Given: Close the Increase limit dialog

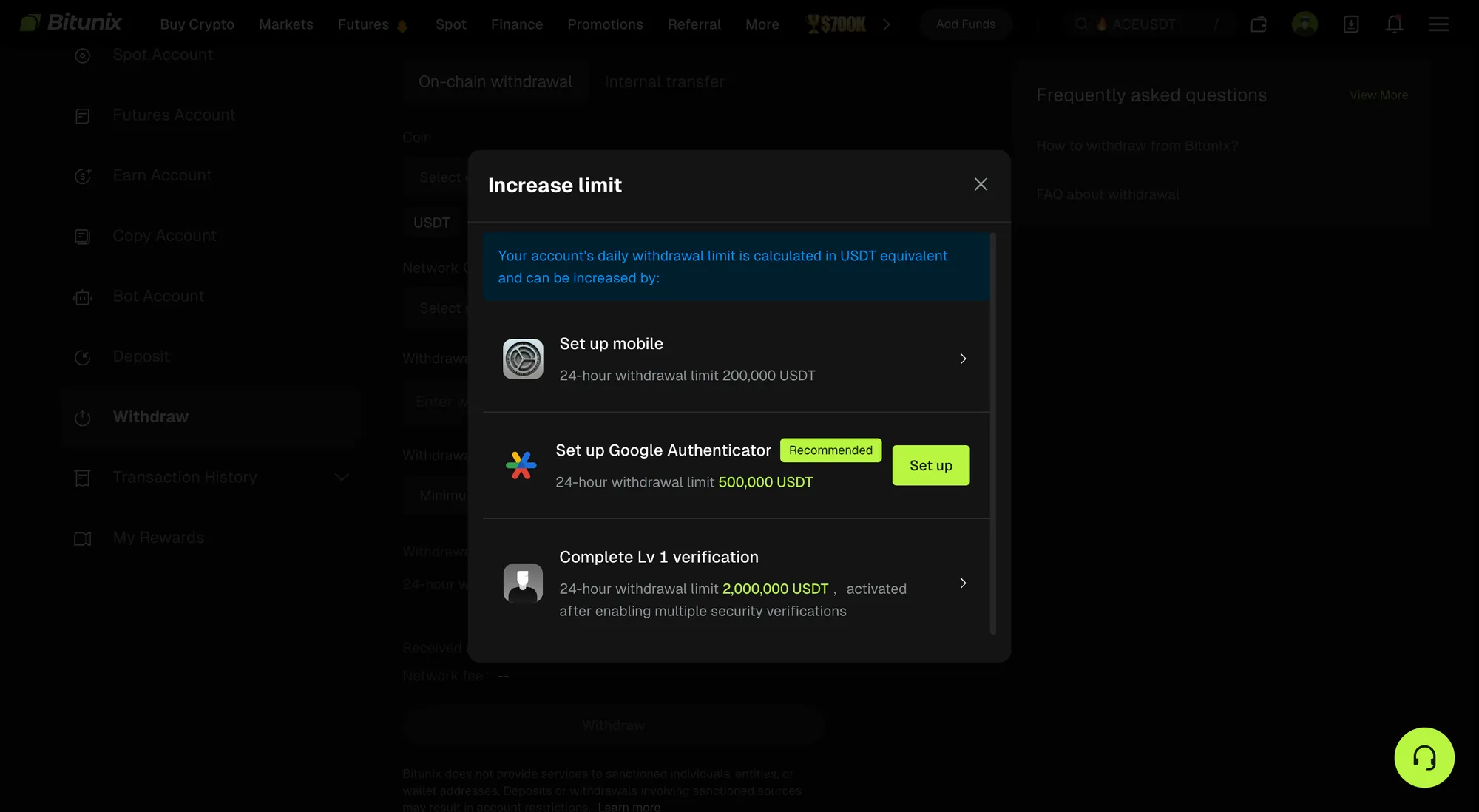Looking at the screenshot, I should pos(981,184).
